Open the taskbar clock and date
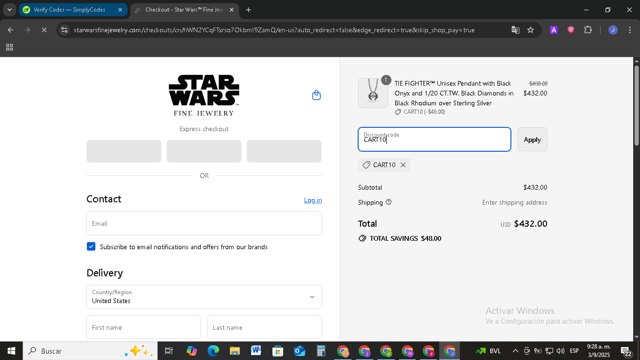This screenshot has height=360, width=640. [x=598, y=351]
